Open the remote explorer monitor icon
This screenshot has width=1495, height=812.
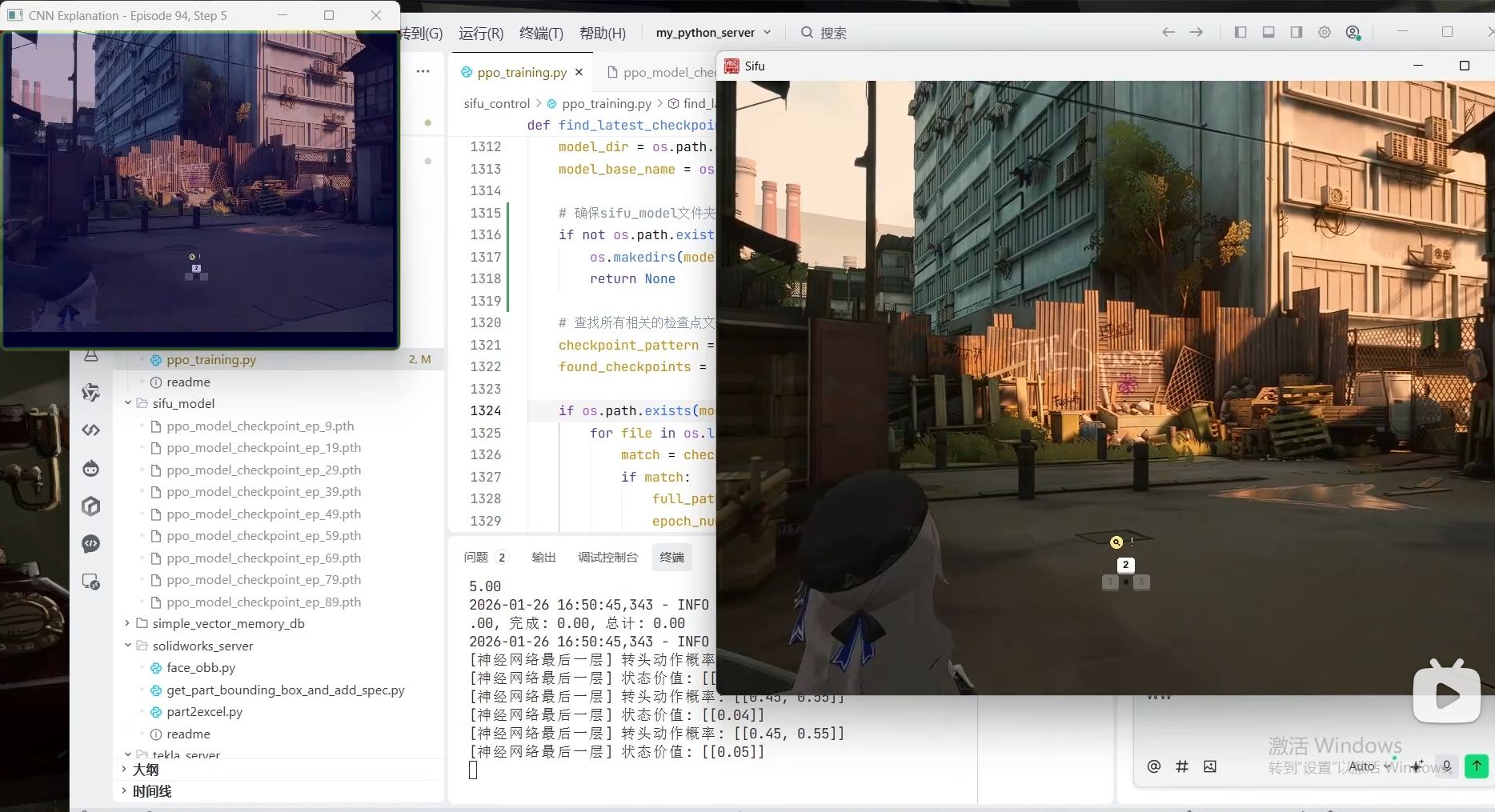tap(91, 582)
